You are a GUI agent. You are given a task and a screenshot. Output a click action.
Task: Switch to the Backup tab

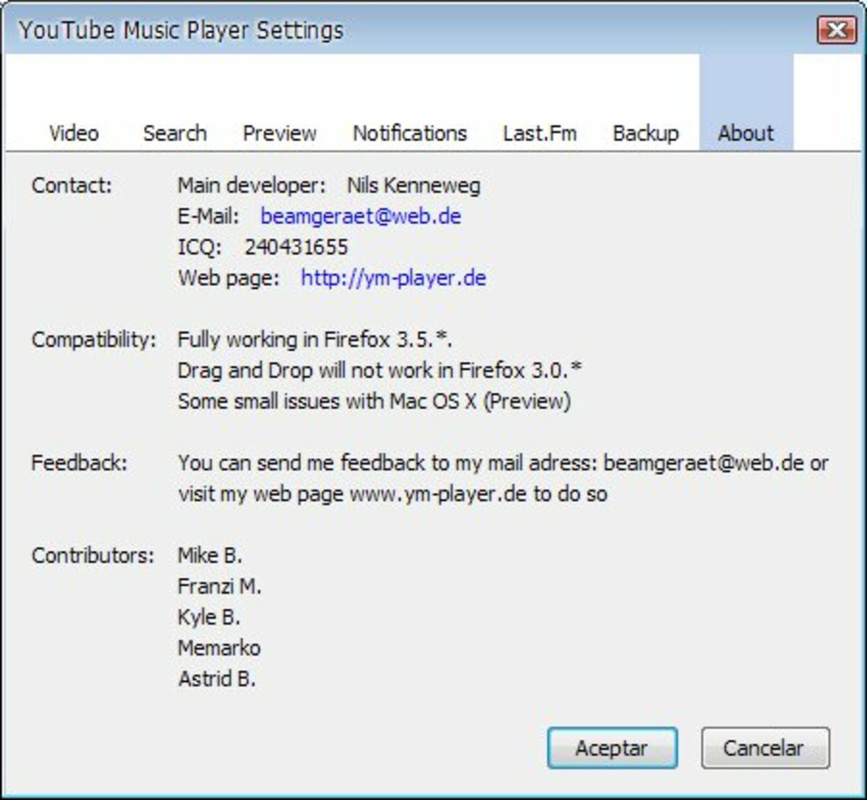645,133
